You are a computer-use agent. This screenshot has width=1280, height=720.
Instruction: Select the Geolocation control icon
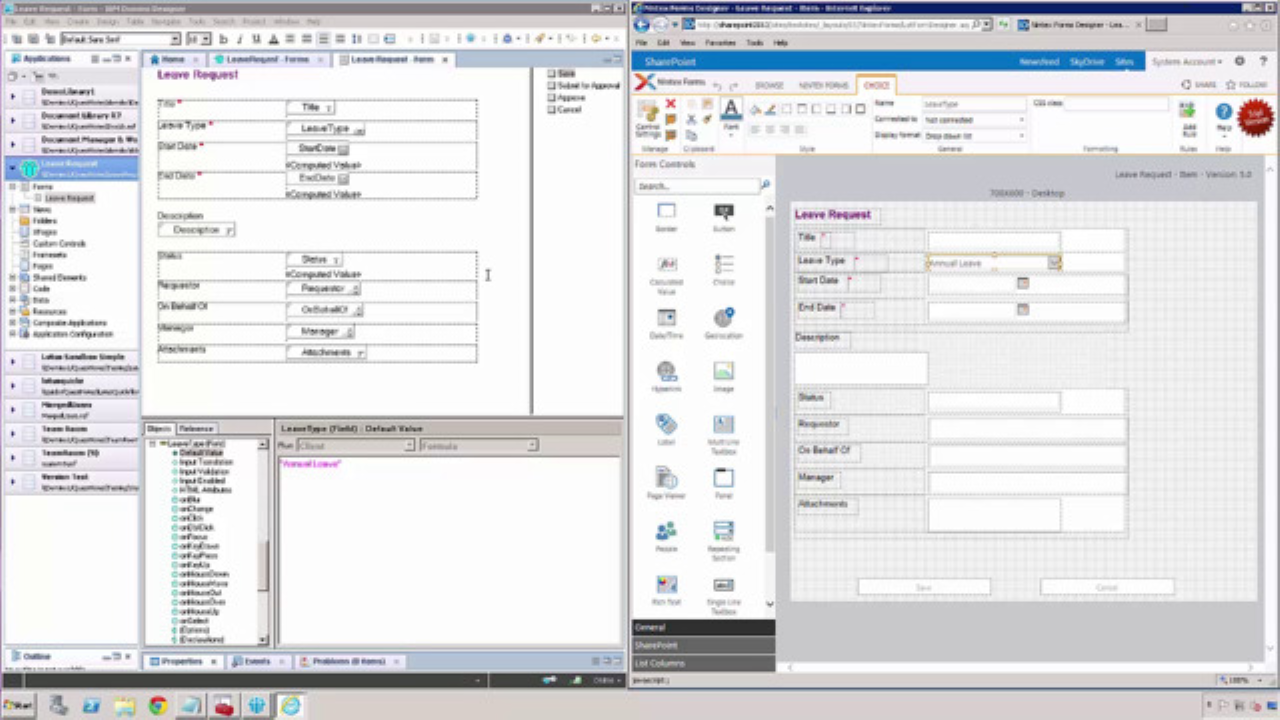pos(723,318)
